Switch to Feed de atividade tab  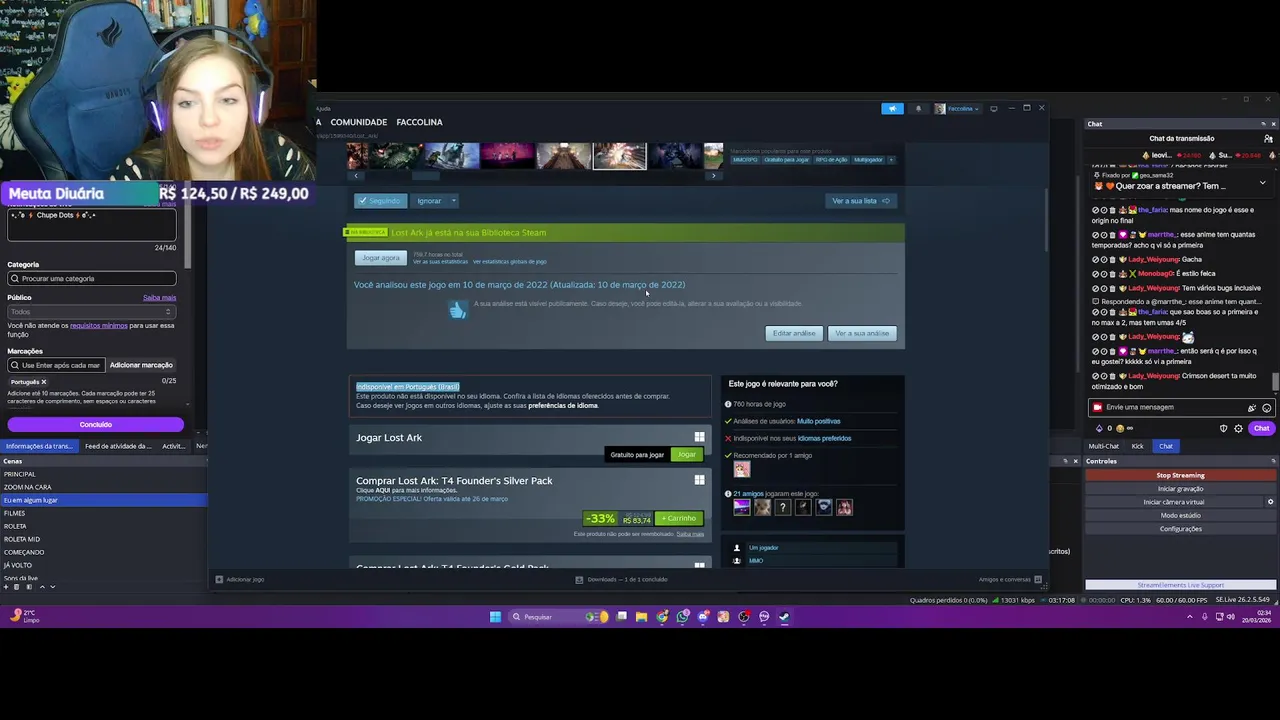[118, 446]
